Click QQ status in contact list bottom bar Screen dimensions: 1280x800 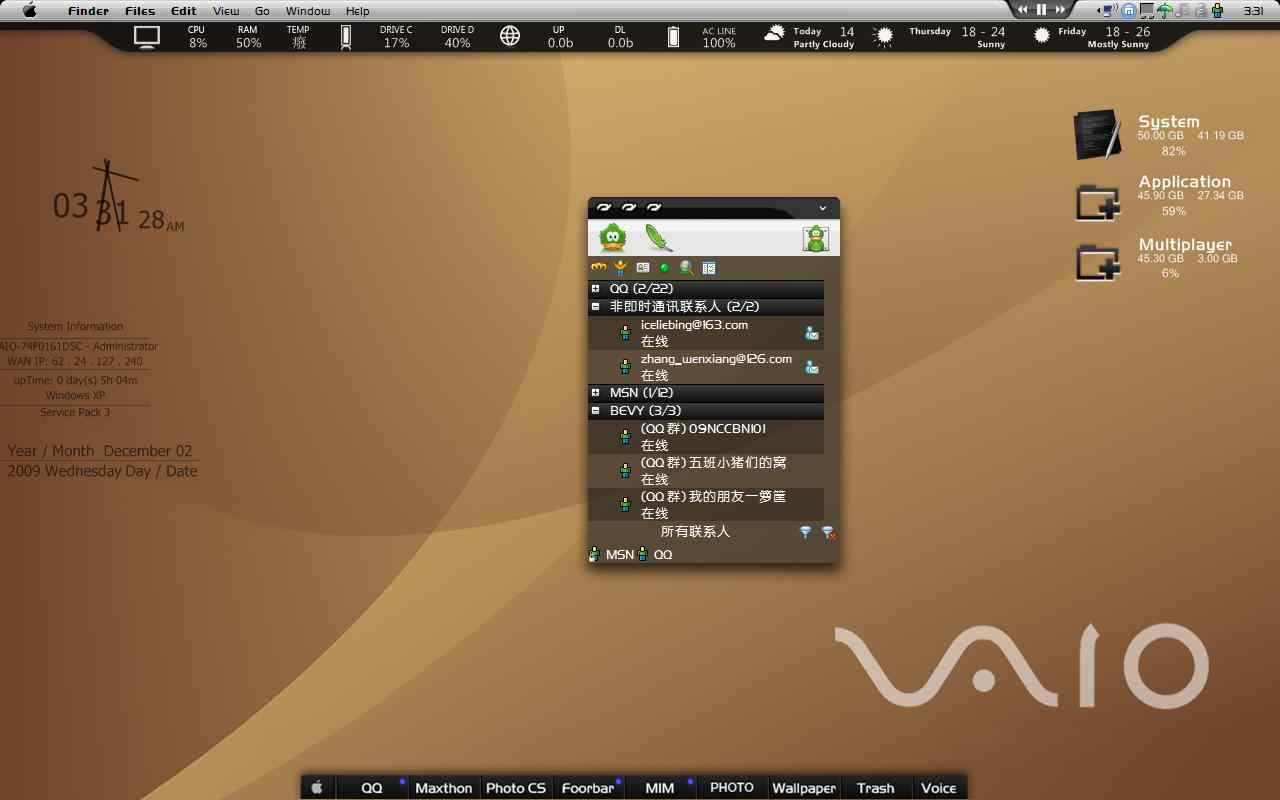click(655, 554)
